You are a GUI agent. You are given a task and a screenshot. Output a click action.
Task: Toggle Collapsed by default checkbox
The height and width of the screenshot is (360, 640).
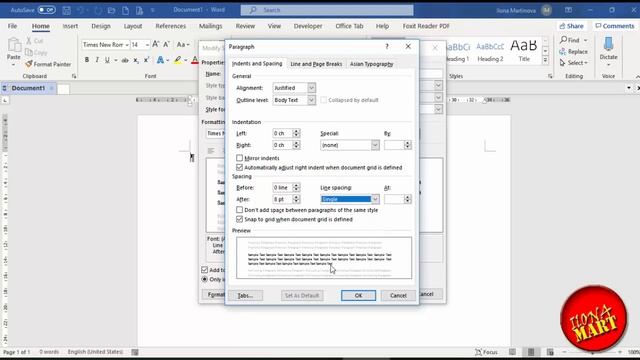click(x=323, y=100)
